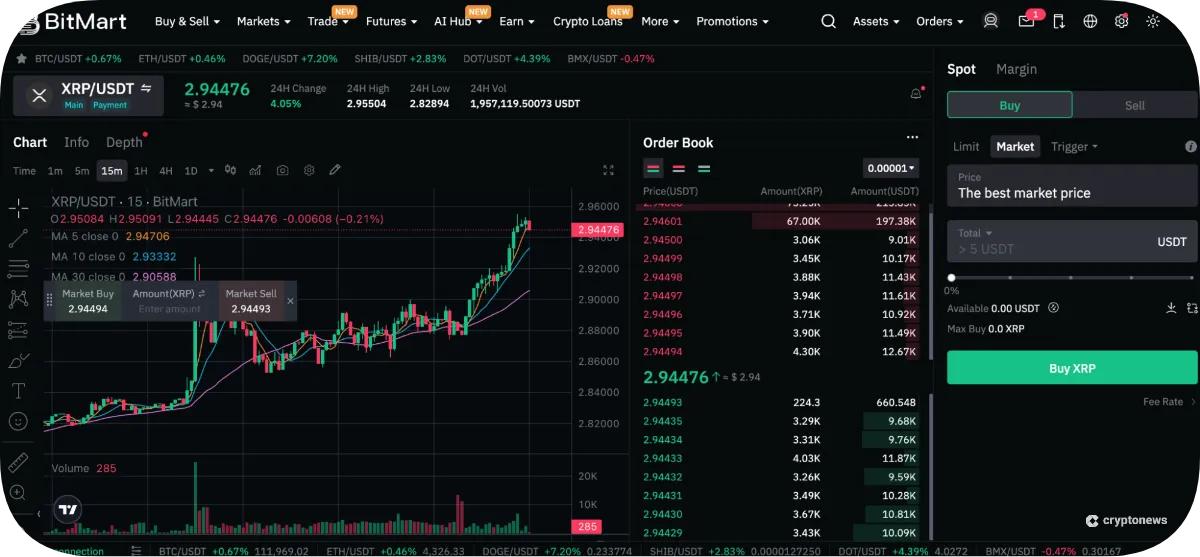Image resolution: width=1200 pixels, height=557 pixels.
Task: Open the chart indicators icon
Action: (256, 170)
